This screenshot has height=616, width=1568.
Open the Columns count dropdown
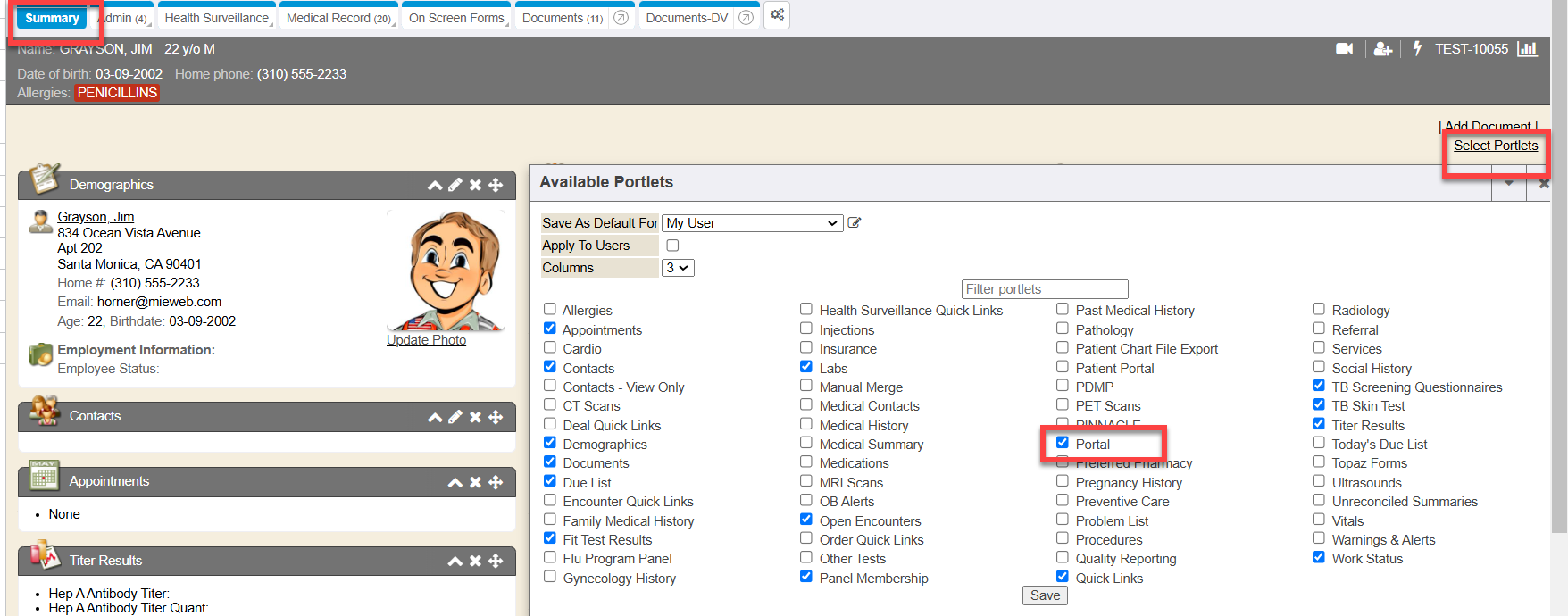tap(678, 268)
